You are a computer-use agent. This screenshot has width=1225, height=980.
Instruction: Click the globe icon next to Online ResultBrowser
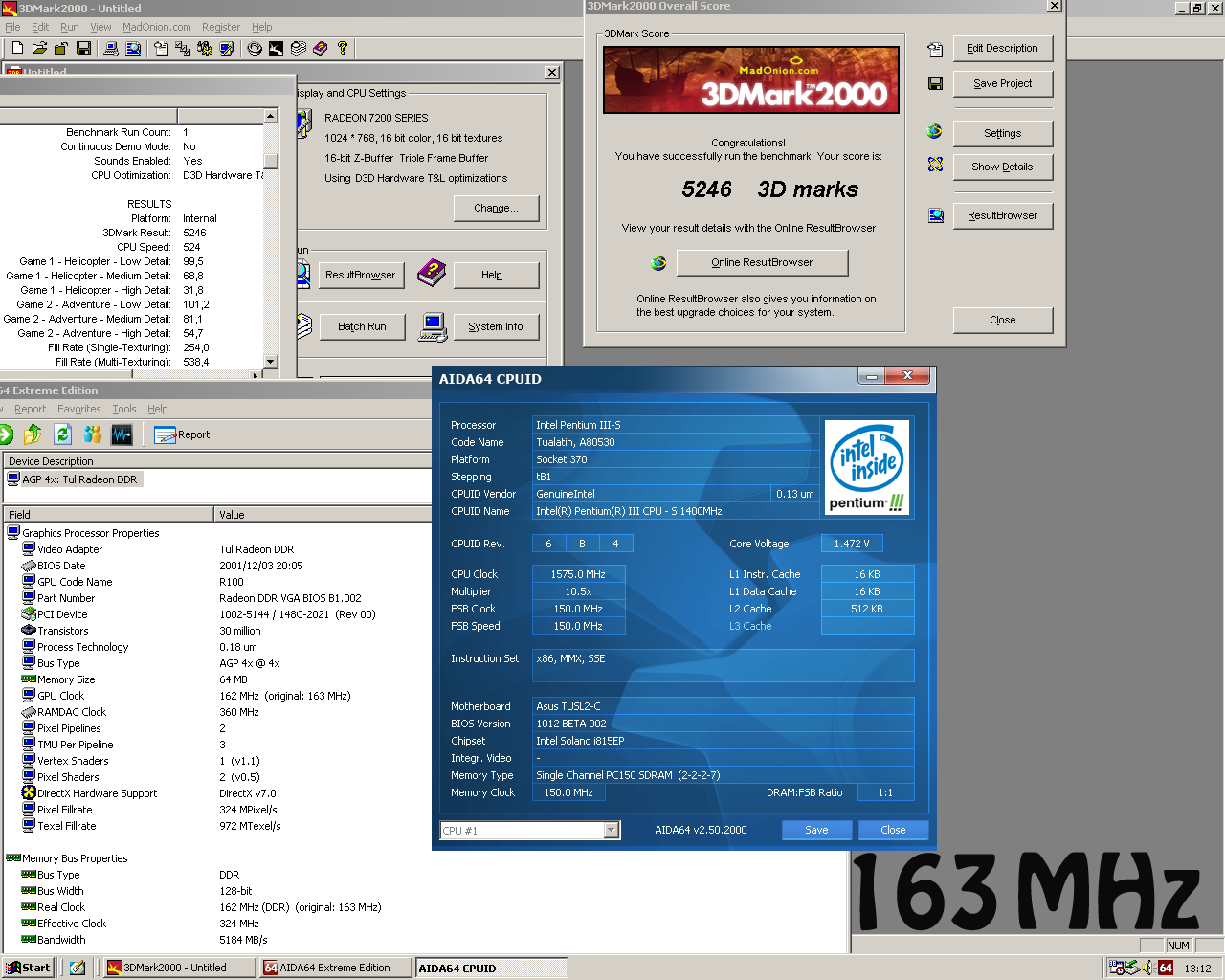pos(658,262)
